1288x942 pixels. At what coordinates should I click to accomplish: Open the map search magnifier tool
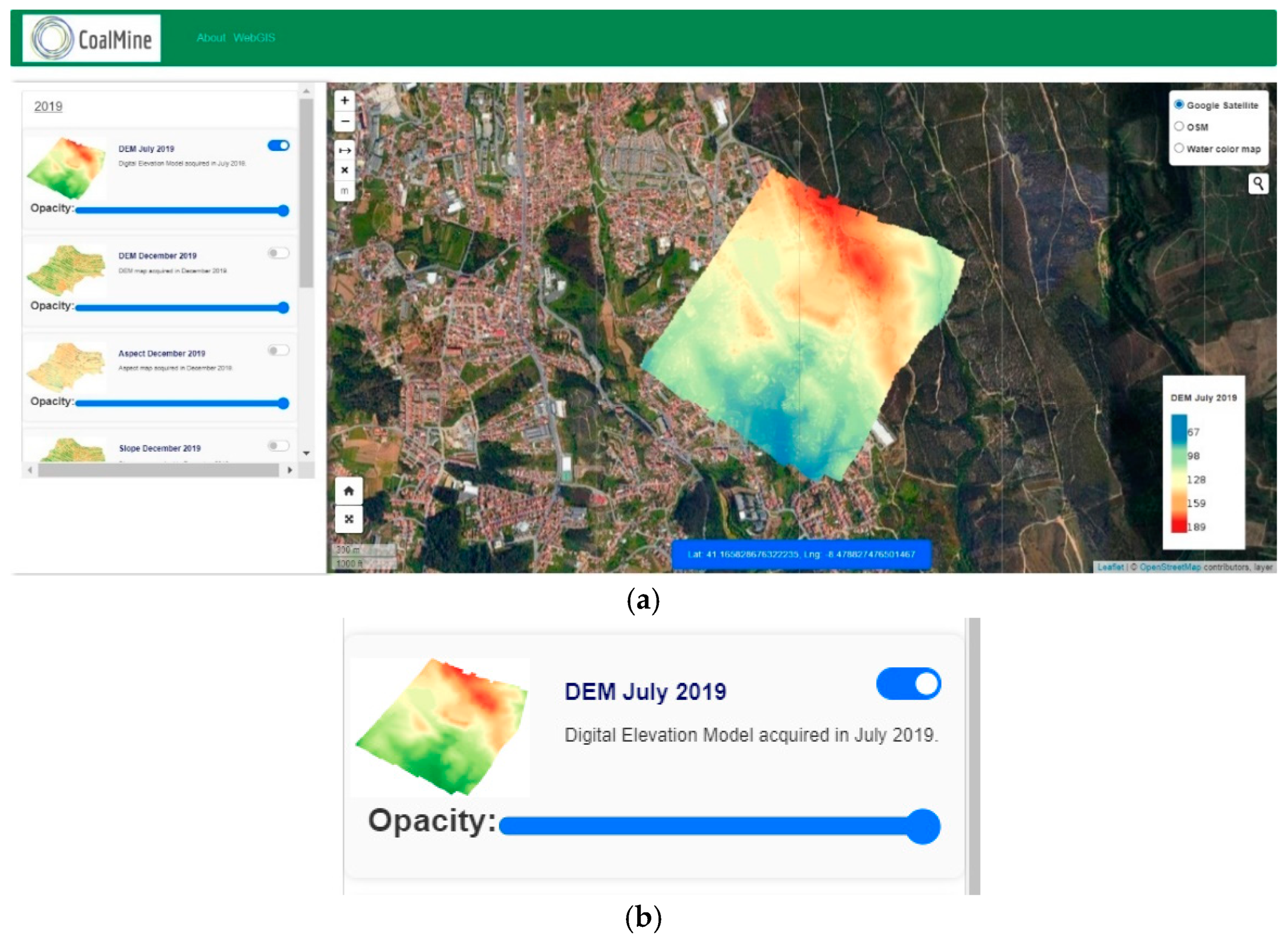click(1258, 183)
